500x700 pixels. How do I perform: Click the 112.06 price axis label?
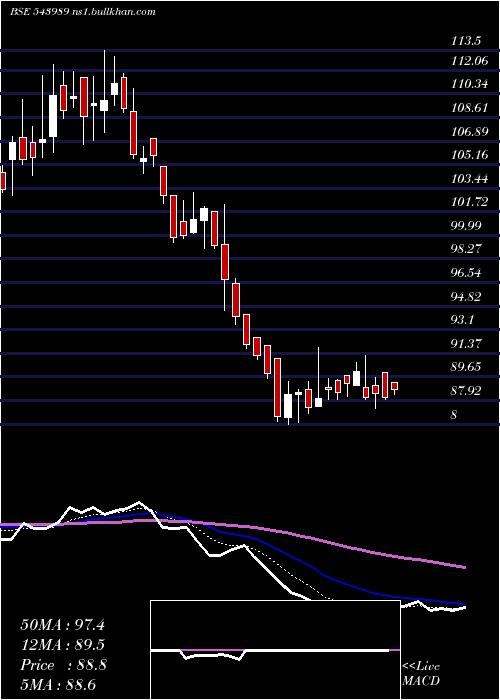[x=469, y=61]
